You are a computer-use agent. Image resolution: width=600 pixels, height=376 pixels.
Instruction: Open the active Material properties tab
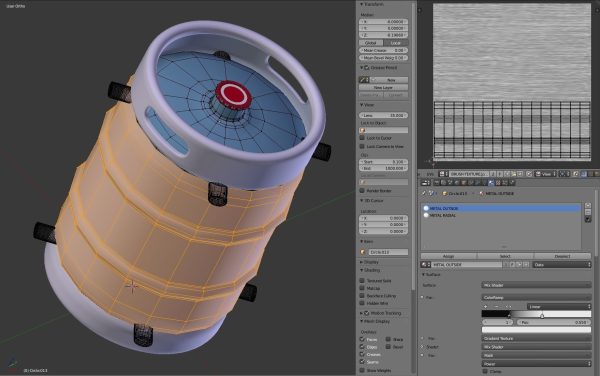(x=491, y=183)
